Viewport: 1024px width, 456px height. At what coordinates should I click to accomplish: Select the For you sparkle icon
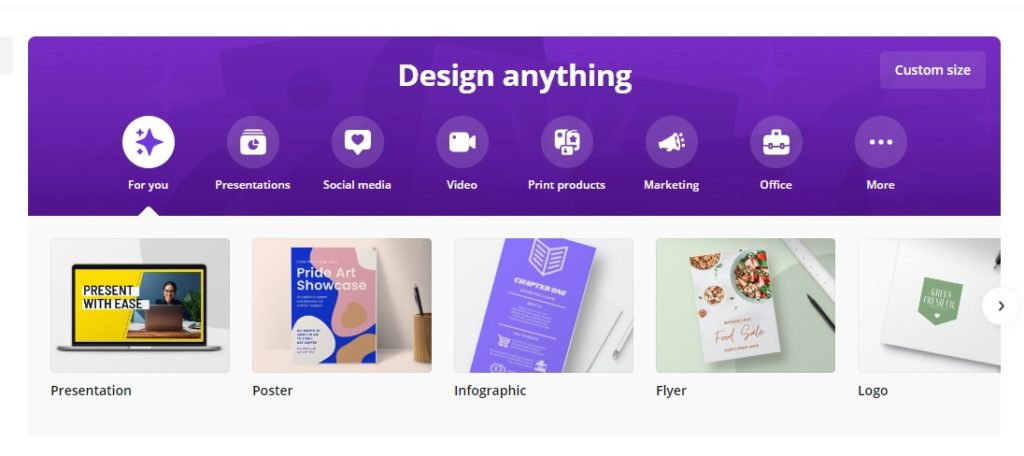click(x=148, y=142)
